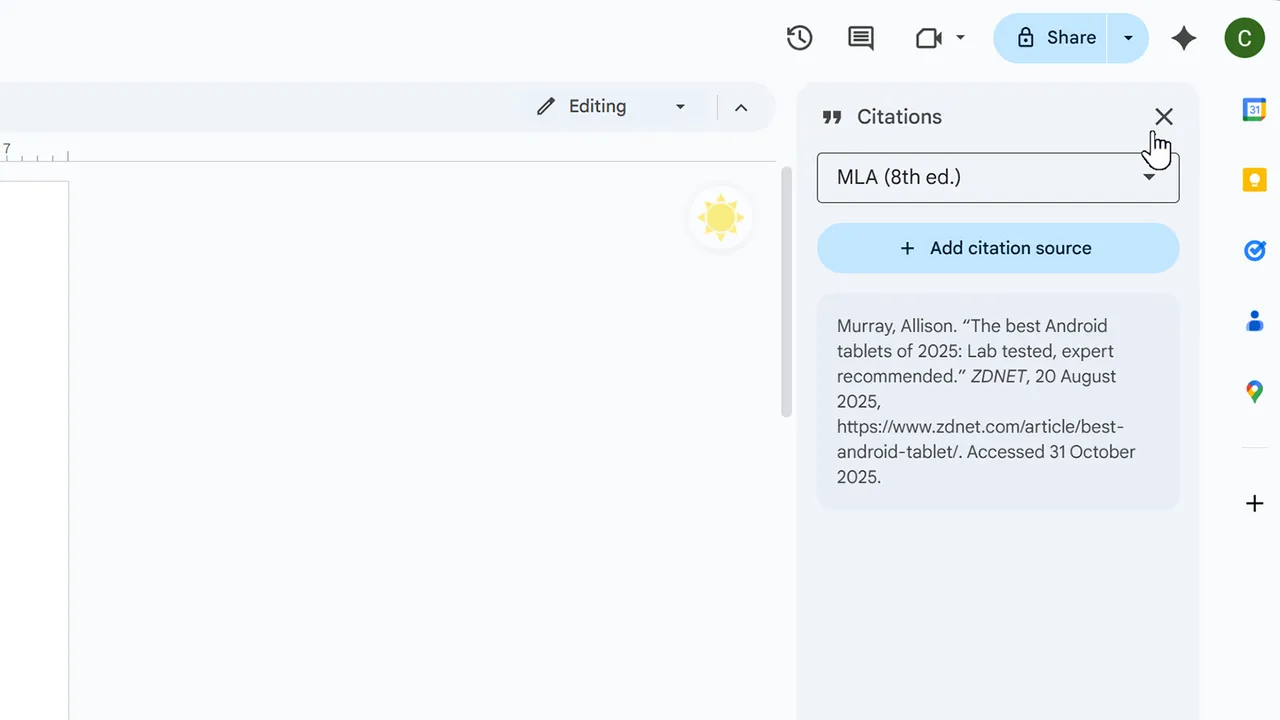
Task: Open Google Tasks sidebar
Action: (1255, 250)
